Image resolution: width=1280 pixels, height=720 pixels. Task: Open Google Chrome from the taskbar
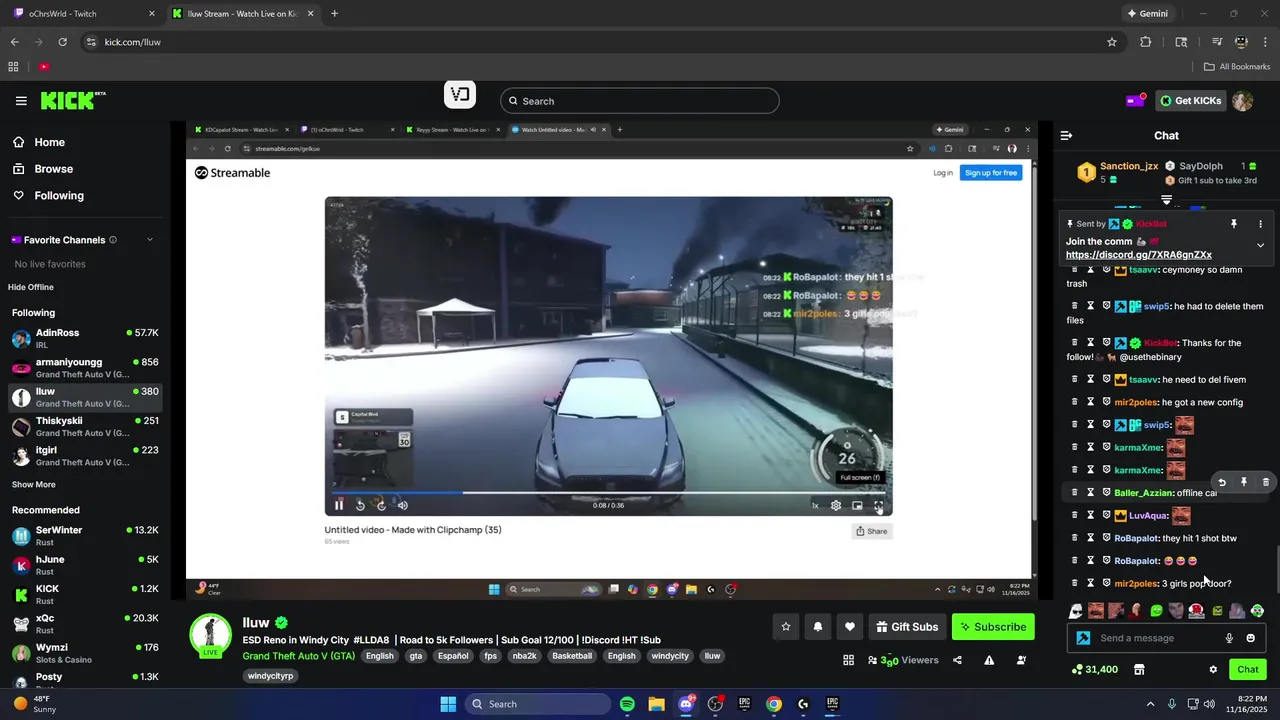coord(774,704)
